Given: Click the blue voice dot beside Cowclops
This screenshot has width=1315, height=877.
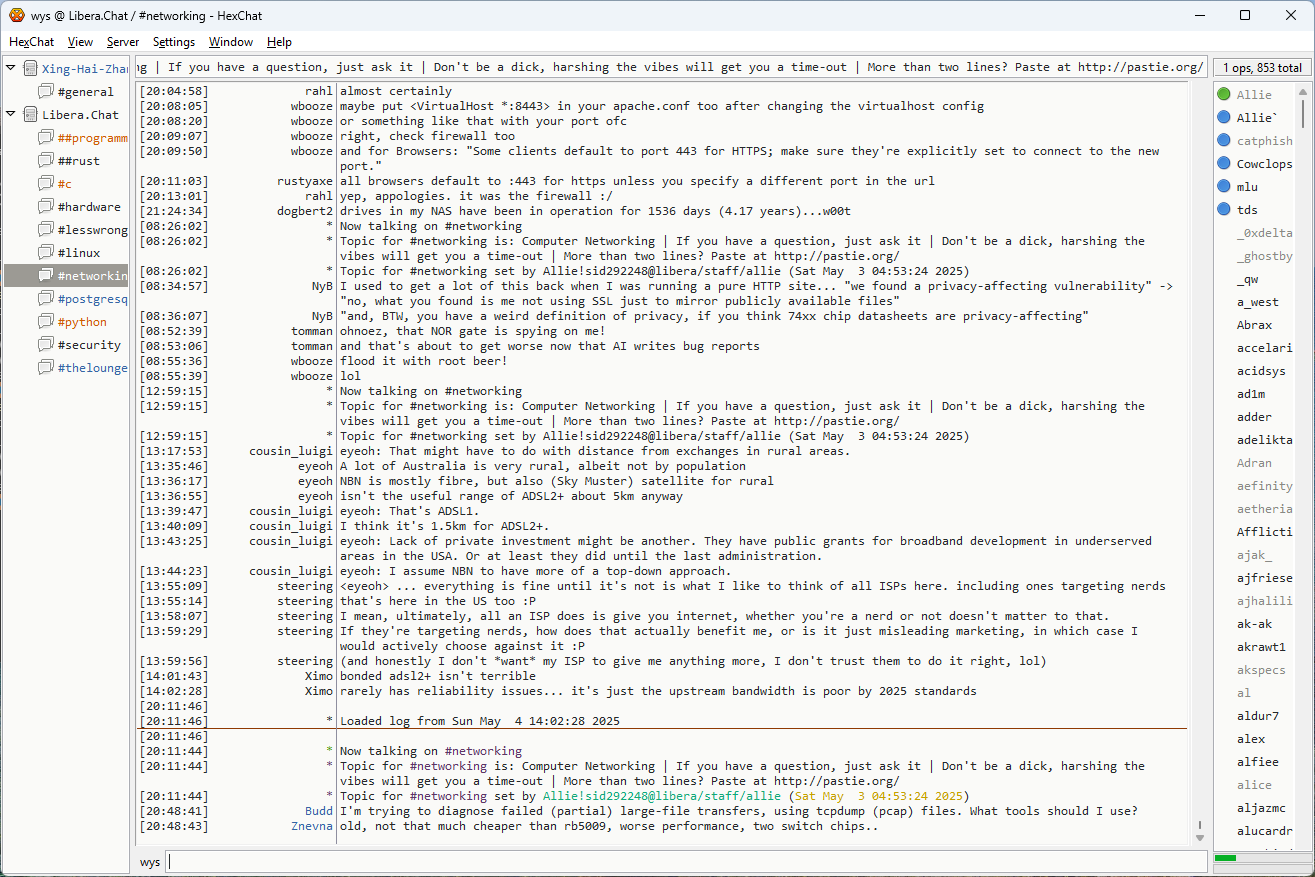Looking at the screenshot, I should click(x=1224, y=164).
